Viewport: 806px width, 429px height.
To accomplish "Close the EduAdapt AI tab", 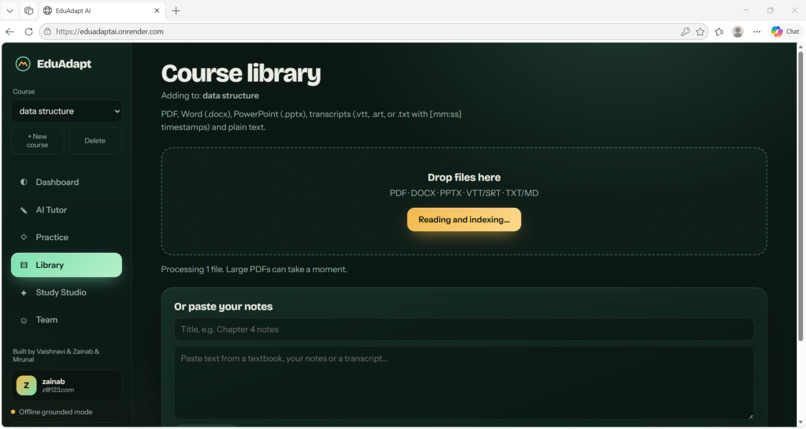I will pos(157,10).
